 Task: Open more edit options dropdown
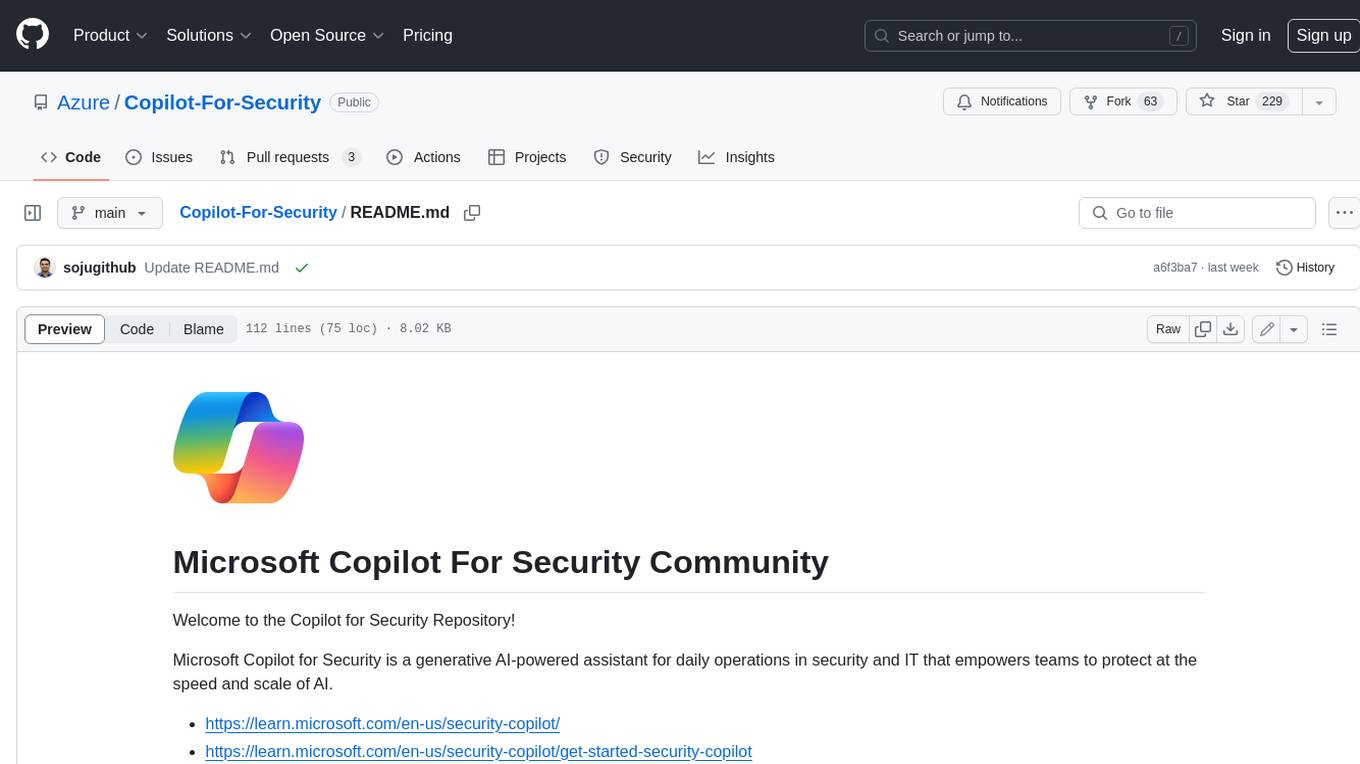(x=1294, y=329)
